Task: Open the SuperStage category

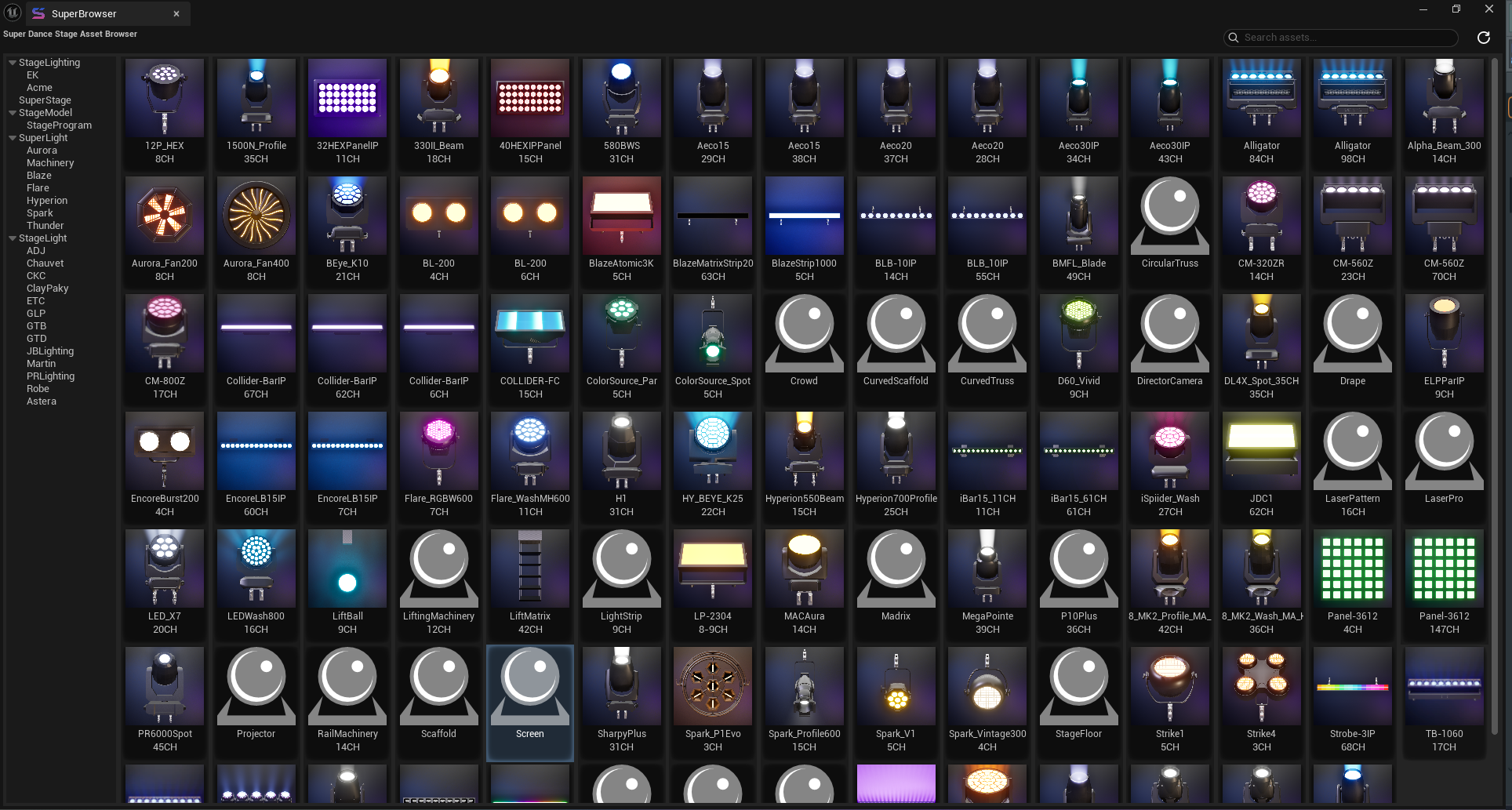Action: click(x=45, y=100)
